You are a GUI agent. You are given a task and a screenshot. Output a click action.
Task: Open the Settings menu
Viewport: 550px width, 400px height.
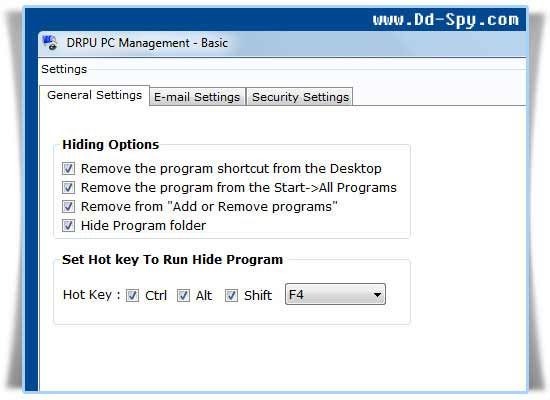(x=64, y=69)
